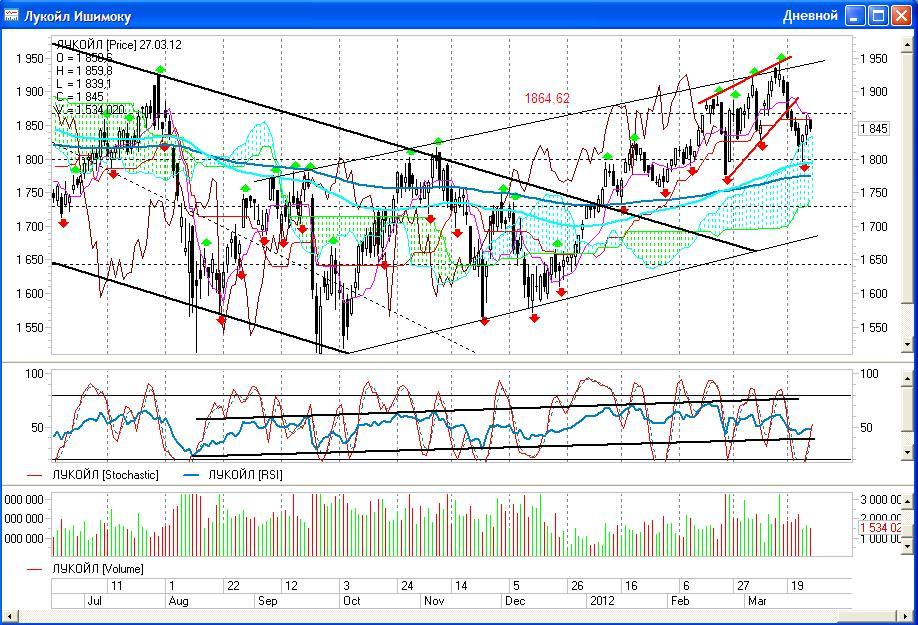This screenshot has width=918, height=625.
Task: Click the red down-arrow marker under latest candle
Action: (804, 168)
